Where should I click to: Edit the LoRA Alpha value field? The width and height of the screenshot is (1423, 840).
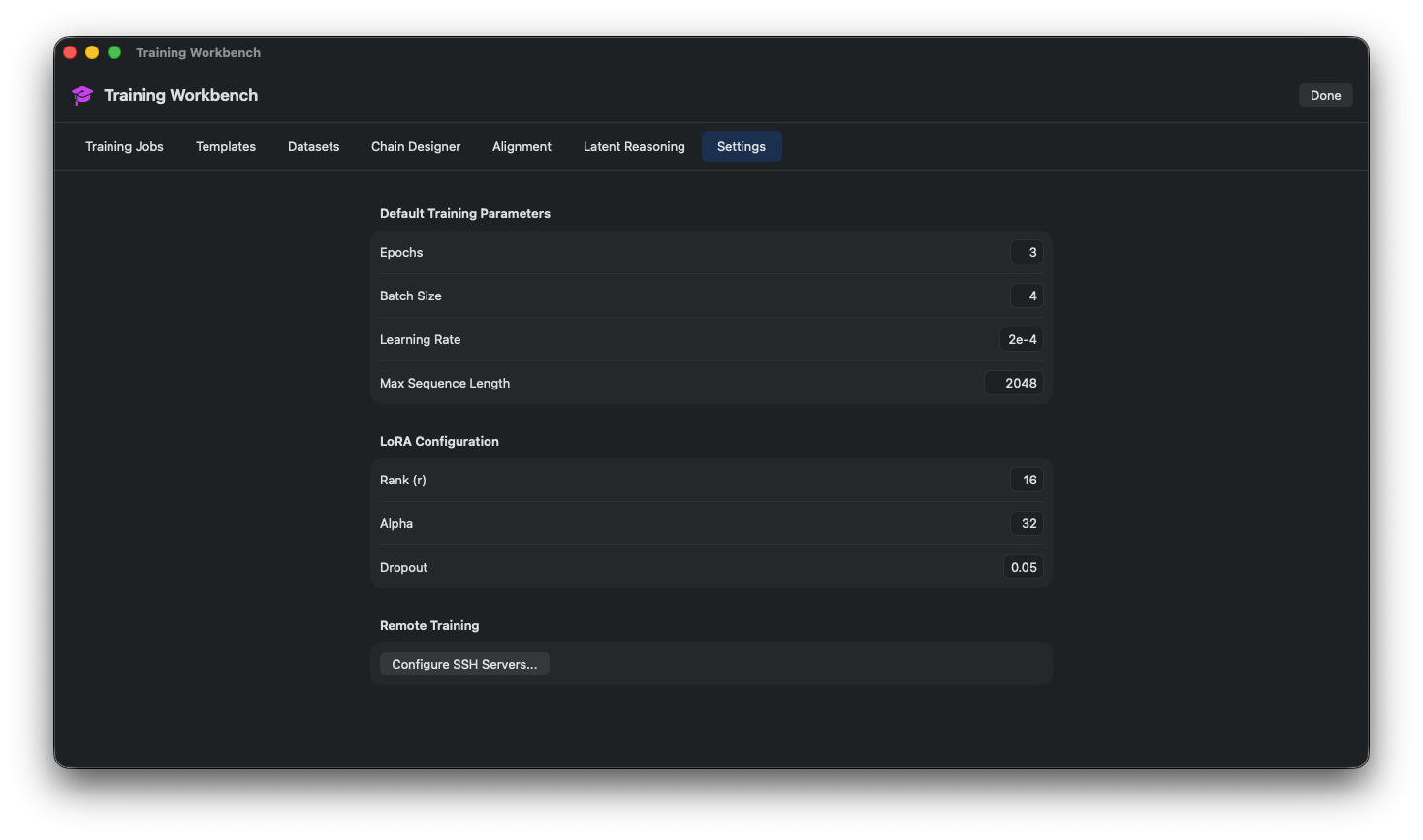(1027, 523)
